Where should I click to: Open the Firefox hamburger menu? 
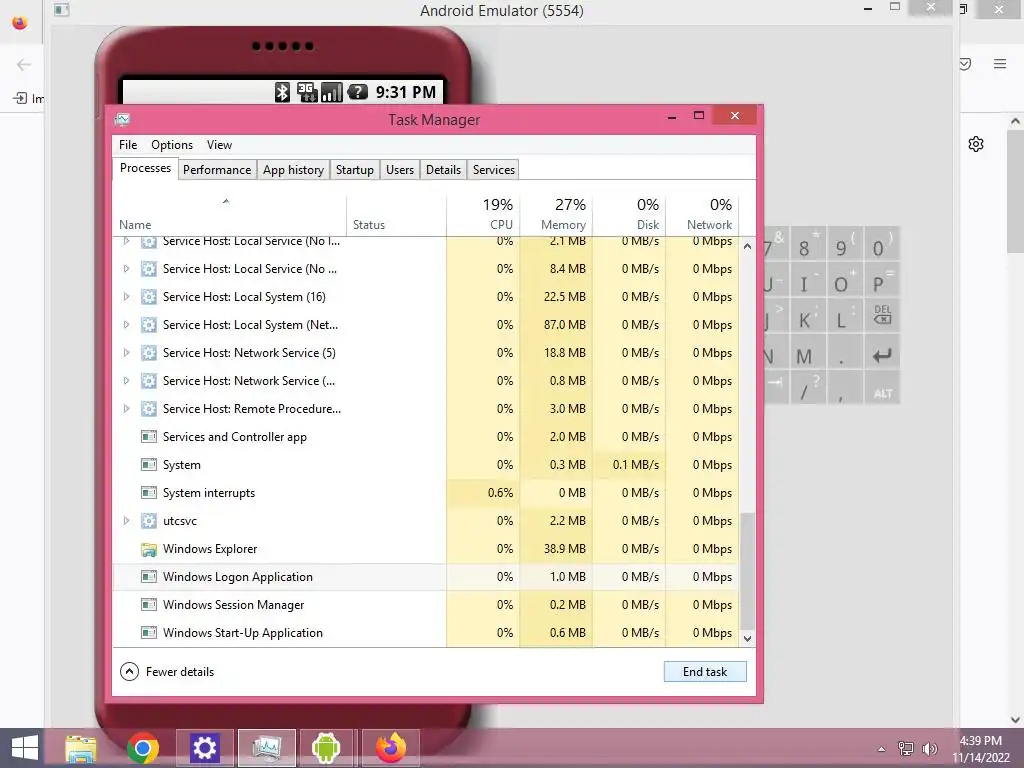coord(1000,64)
